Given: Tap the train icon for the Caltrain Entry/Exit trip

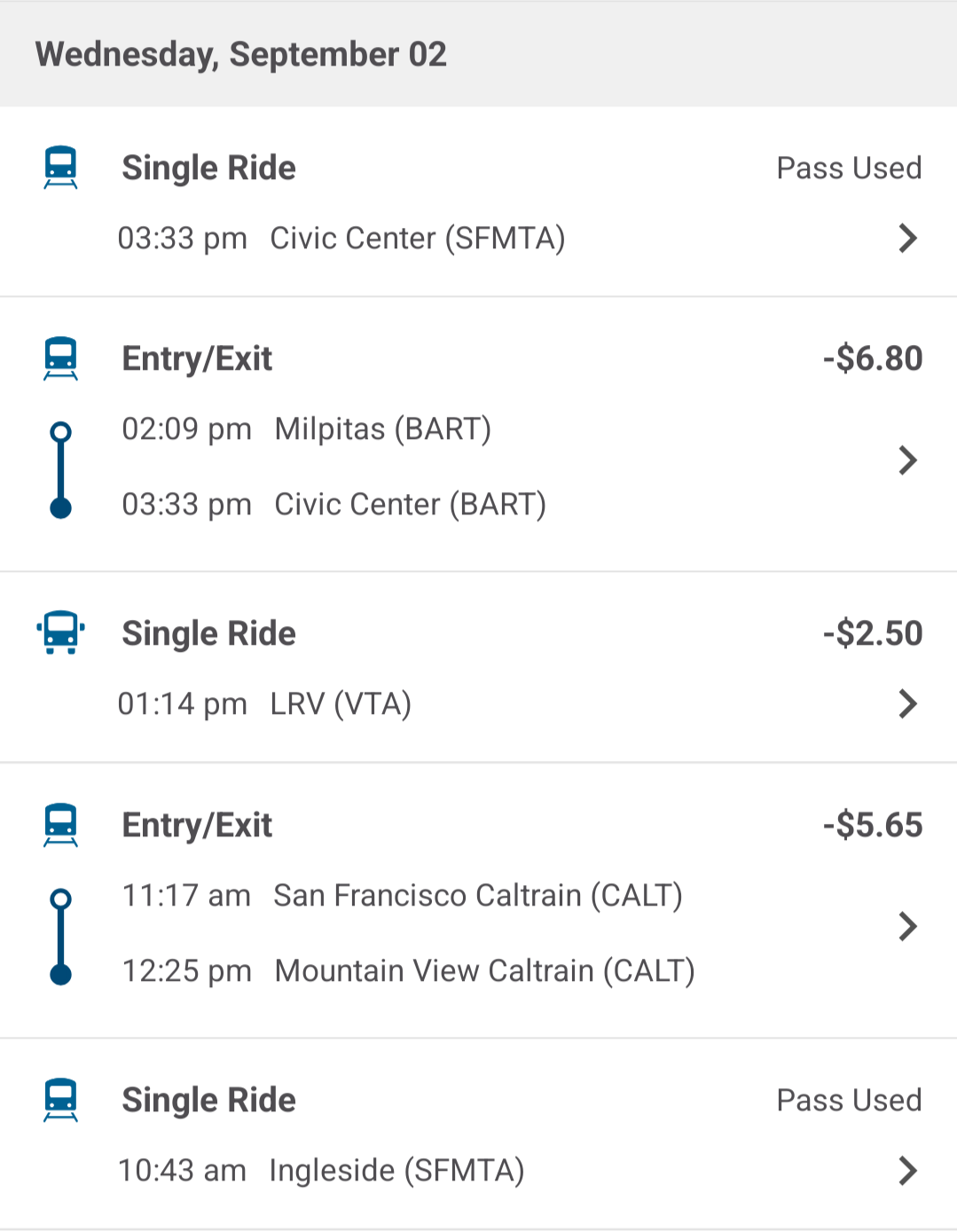Looking at the screenshot, I should 60,825.
